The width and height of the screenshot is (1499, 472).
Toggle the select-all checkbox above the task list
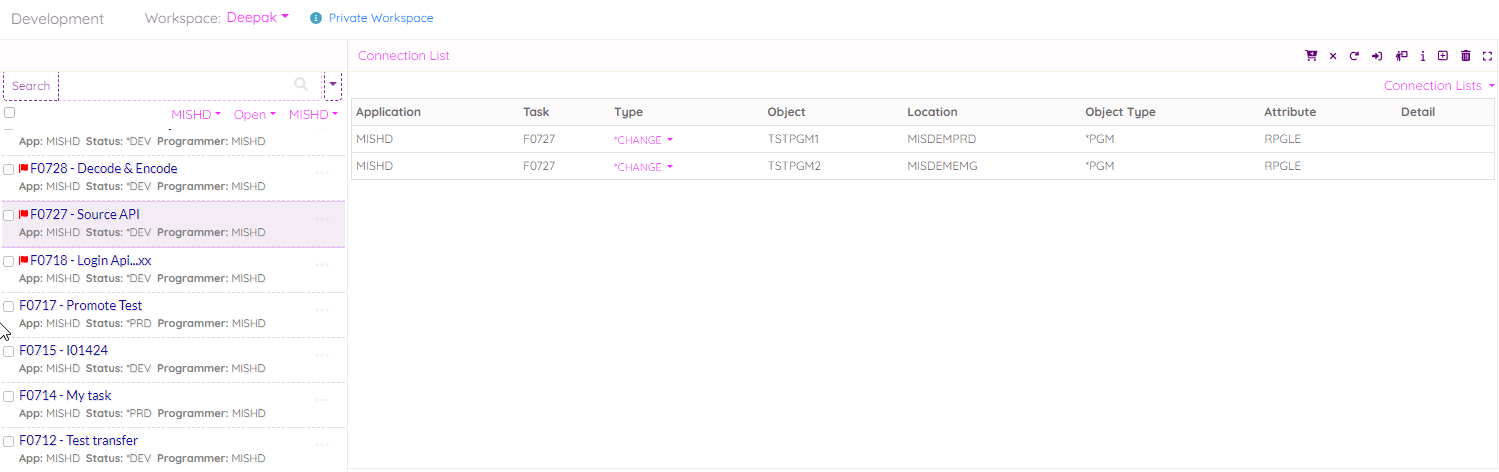(x=9, y=113)
